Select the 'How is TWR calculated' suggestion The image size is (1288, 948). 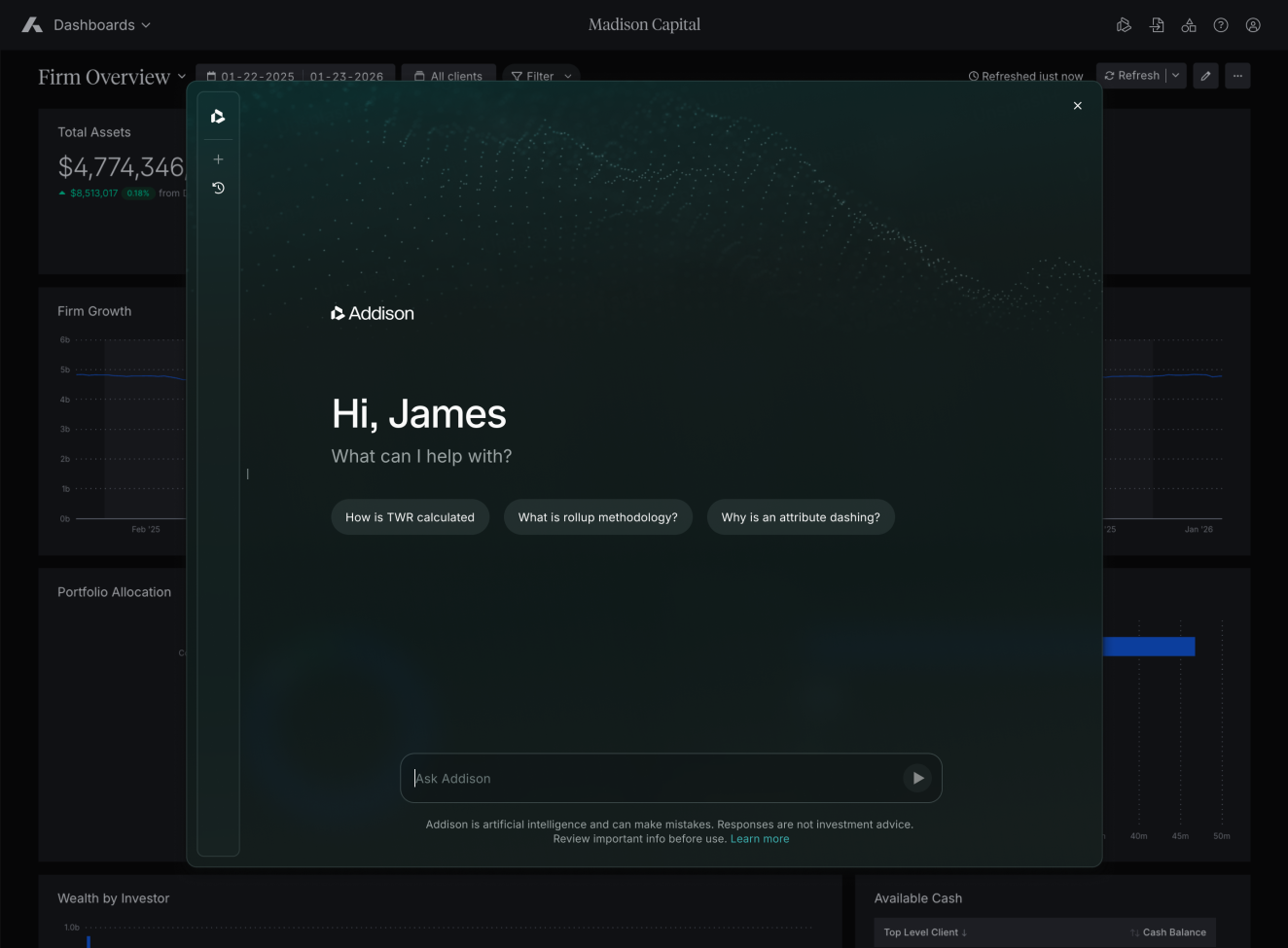pyautogui.click(x=410, y=517)
